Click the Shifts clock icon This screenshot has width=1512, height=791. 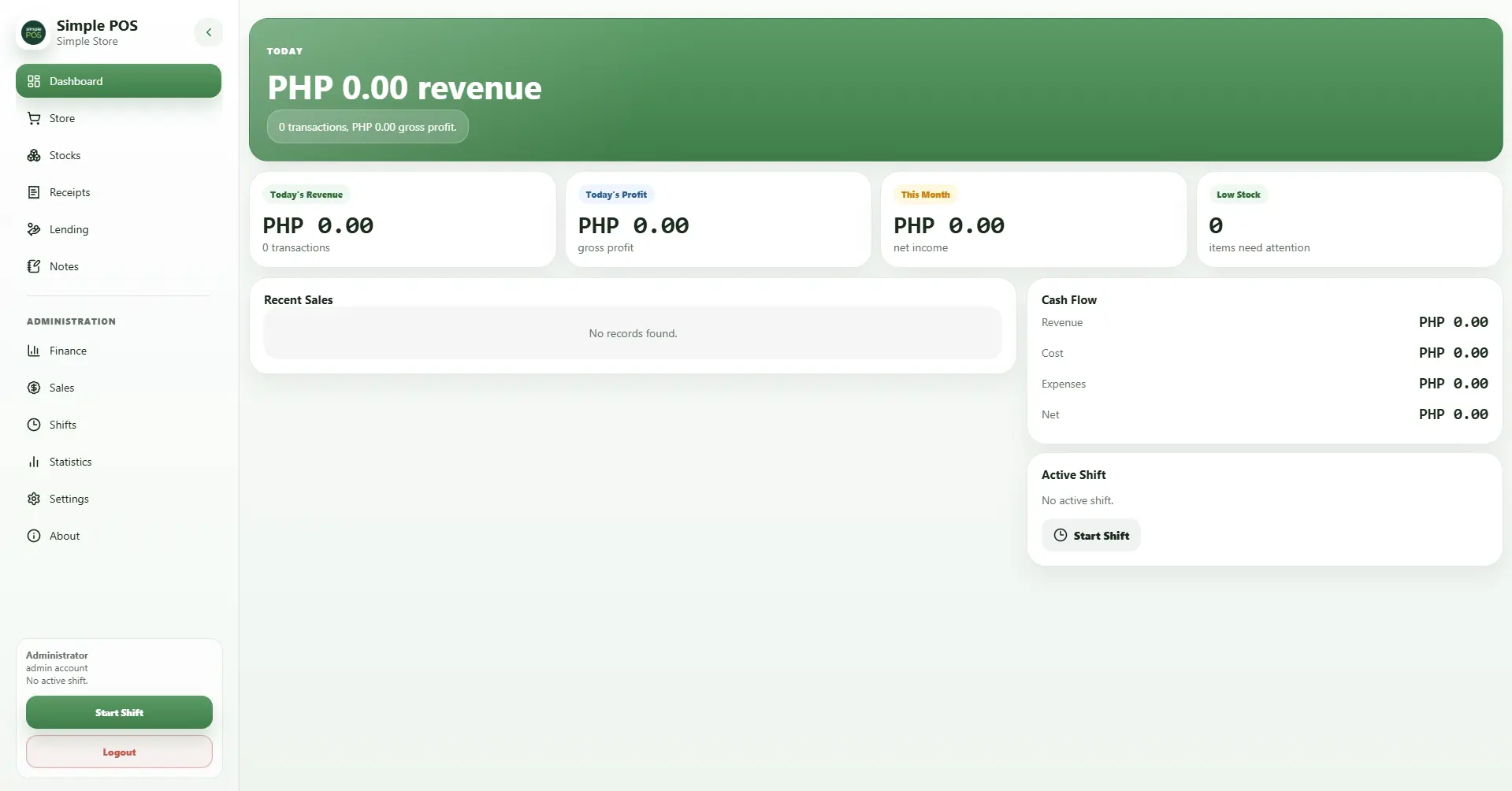pos(34,425)
